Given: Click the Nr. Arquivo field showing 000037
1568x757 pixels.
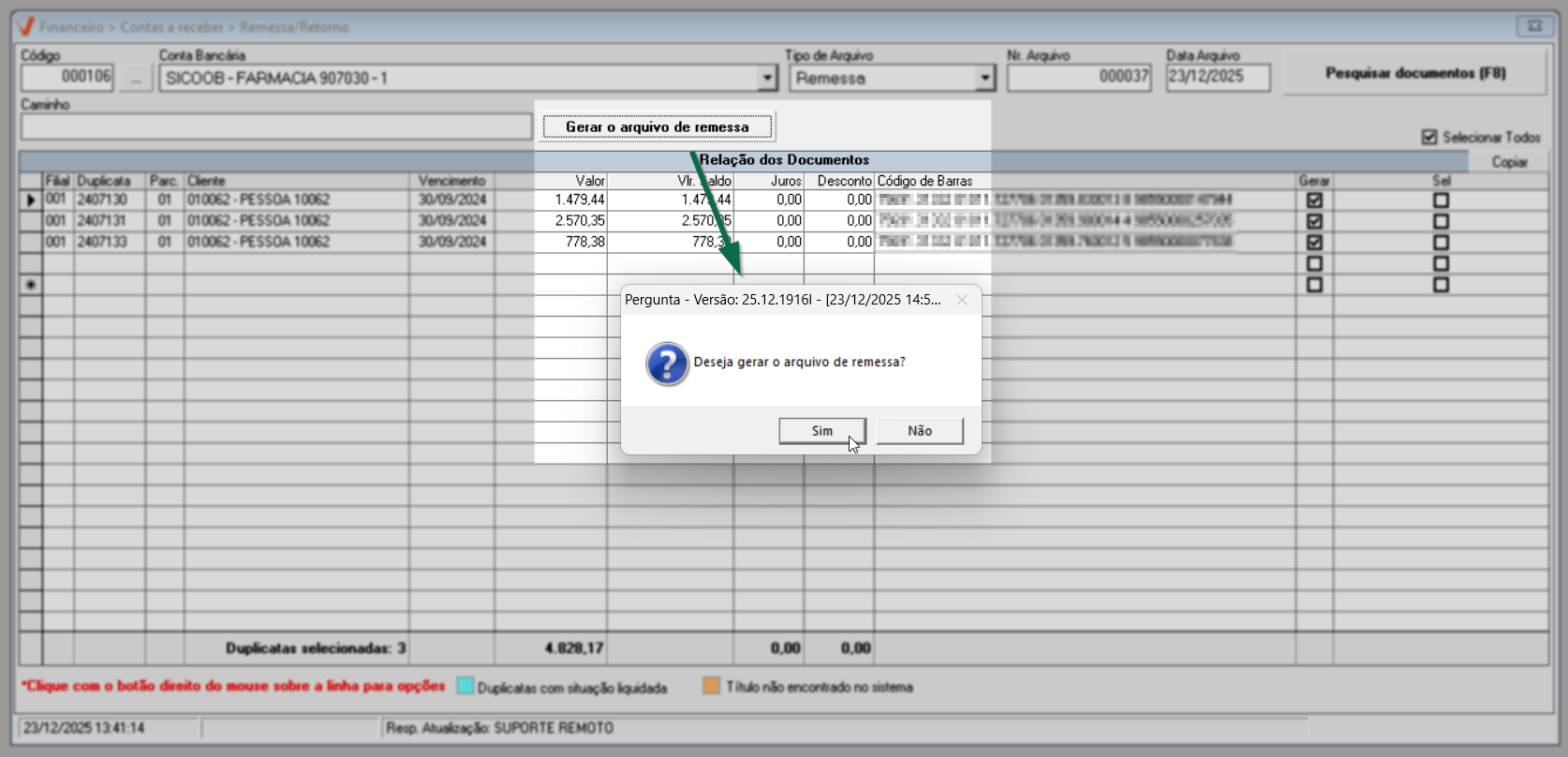Looking at the screenshot, I should coord(1079,77).
